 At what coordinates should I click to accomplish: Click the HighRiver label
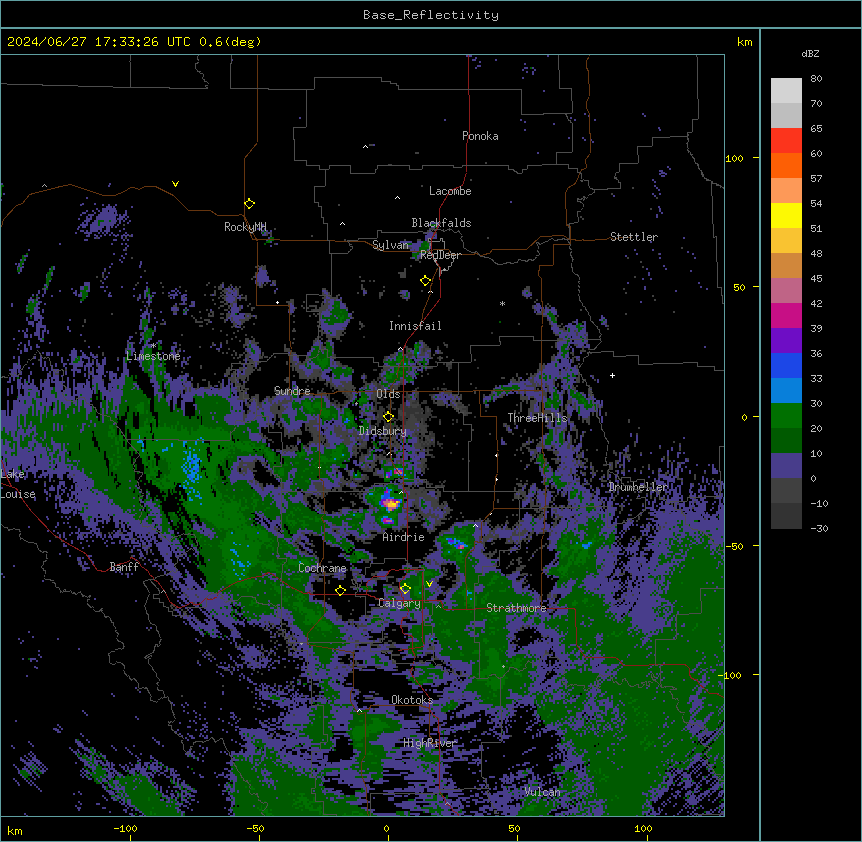click(x=430, y=743)
